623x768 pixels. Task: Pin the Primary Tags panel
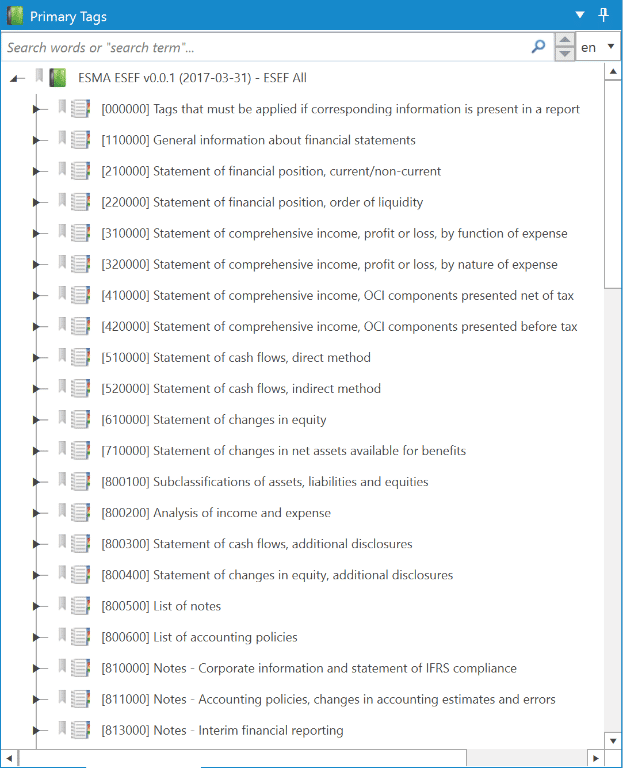(603, 15)
